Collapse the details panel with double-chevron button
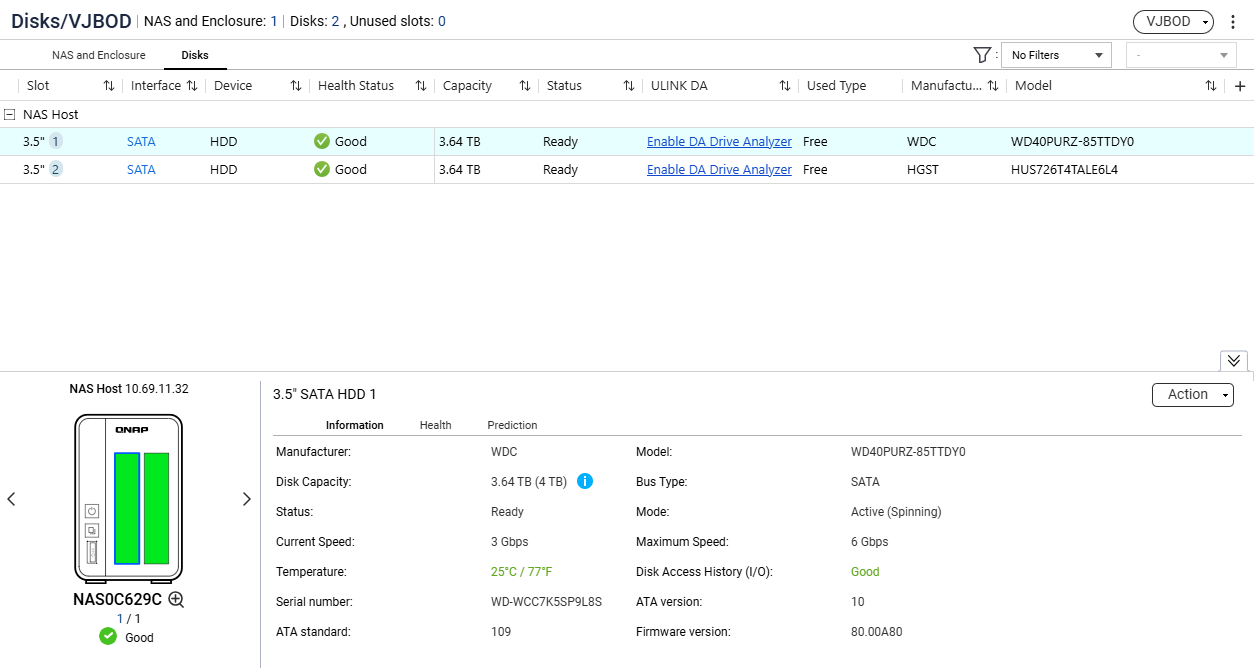Image resolution: width=1254 pixels, height=668 pixels. click(x=1234, y=361)
